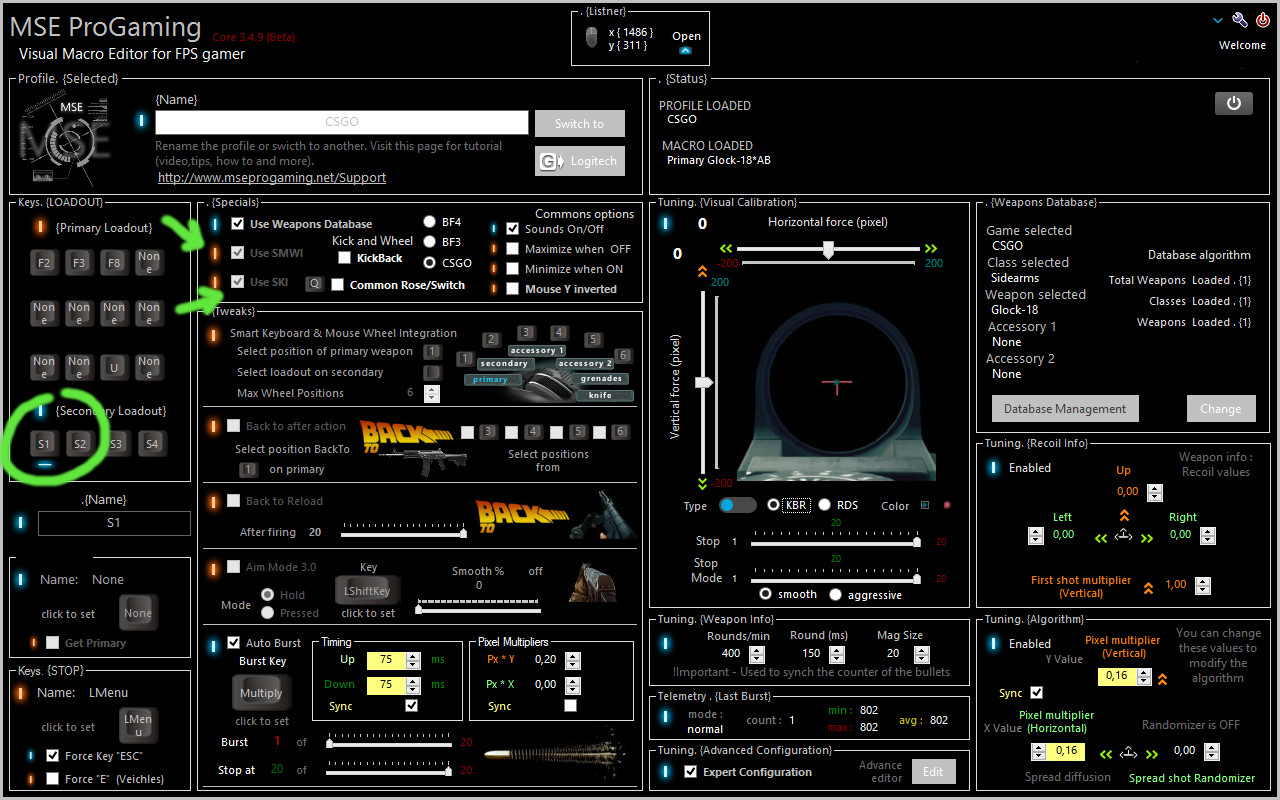The width and height of the screenshot is (1280, 800).
Task: Click the S1 loadout name field
Action: [114, 523]
